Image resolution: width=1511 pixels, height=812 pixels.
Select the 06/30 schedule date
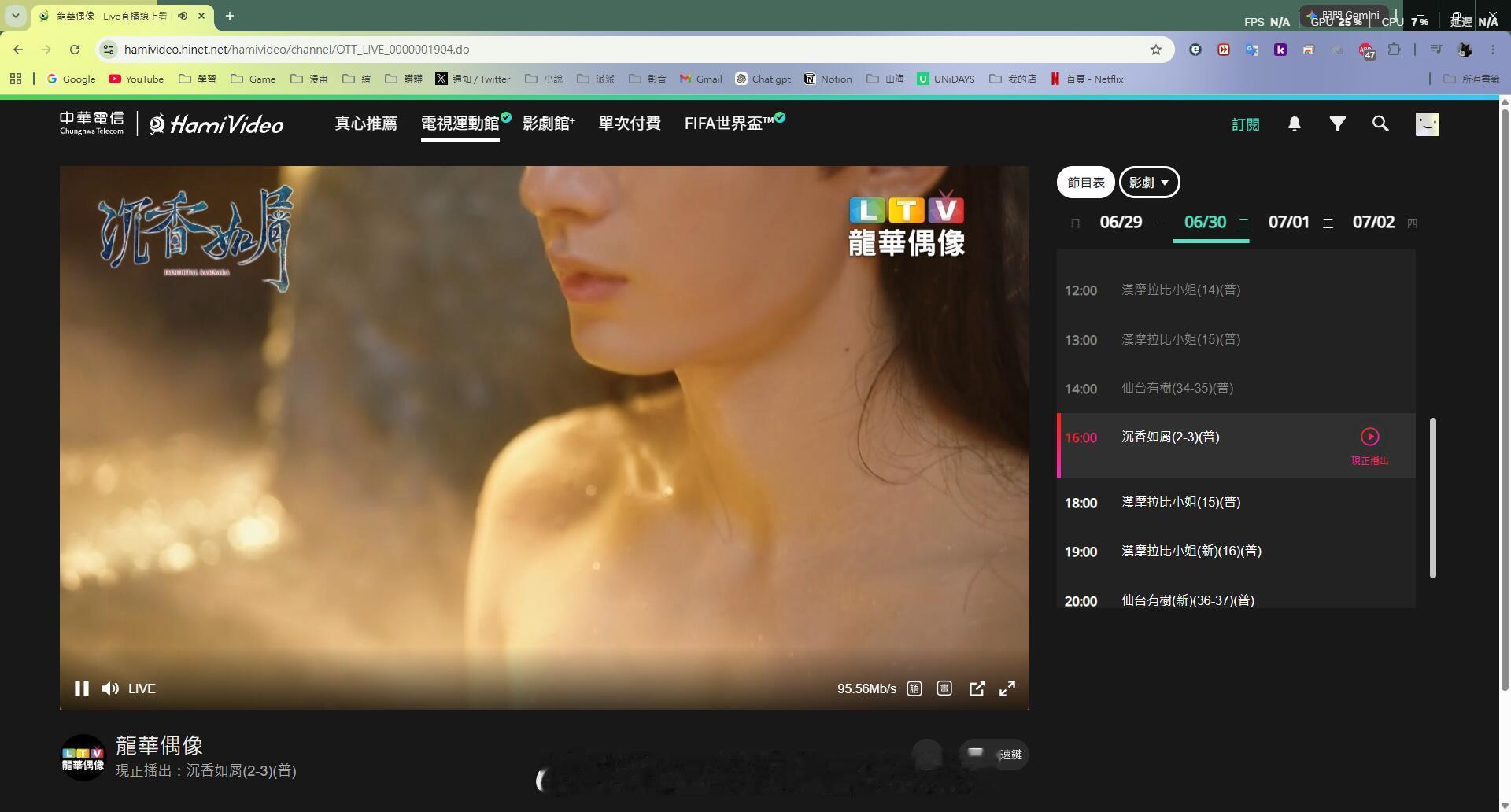coord(1206,223)
